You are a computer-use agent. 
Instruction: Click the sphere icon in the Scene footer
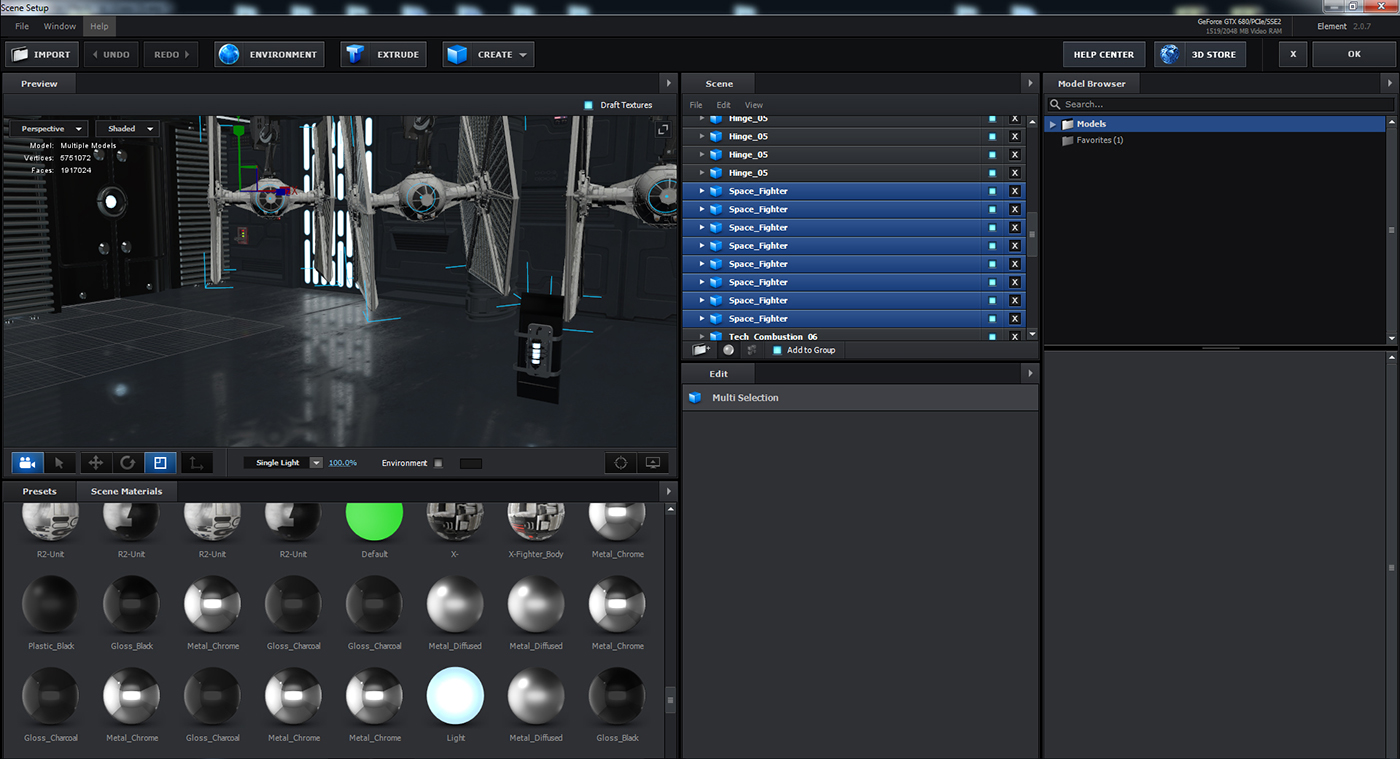(729, 350)
